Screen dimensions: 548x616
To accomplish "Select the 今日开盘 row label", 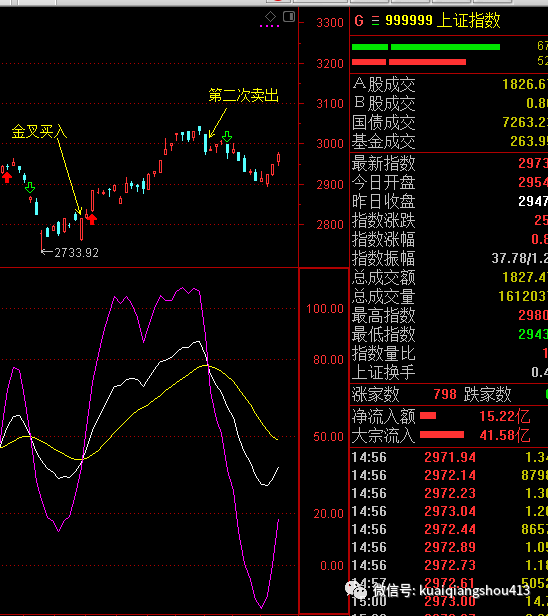I will 384,182.
